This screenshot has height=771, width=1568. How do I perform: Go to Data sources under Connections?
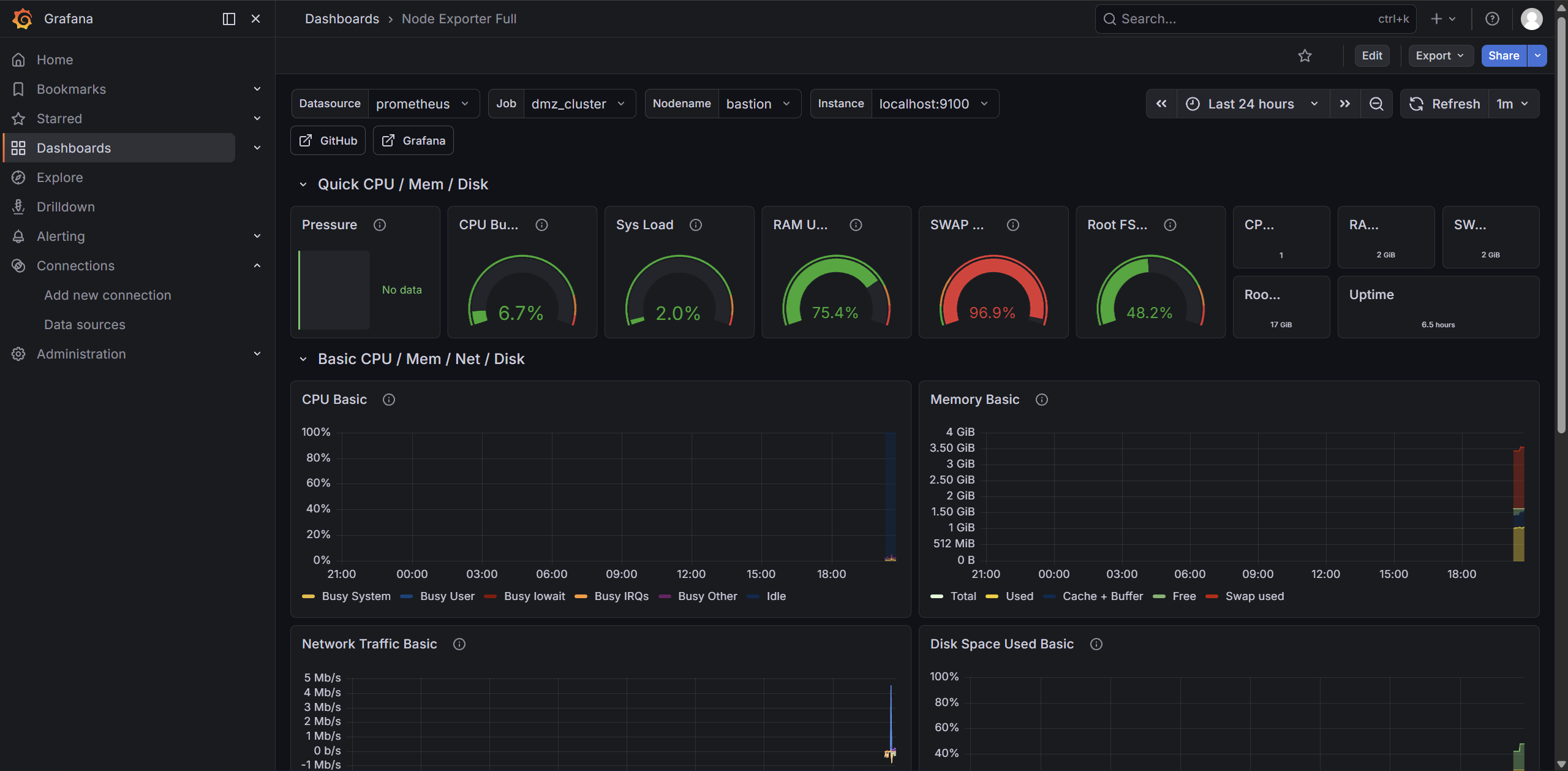pos(85,324)
